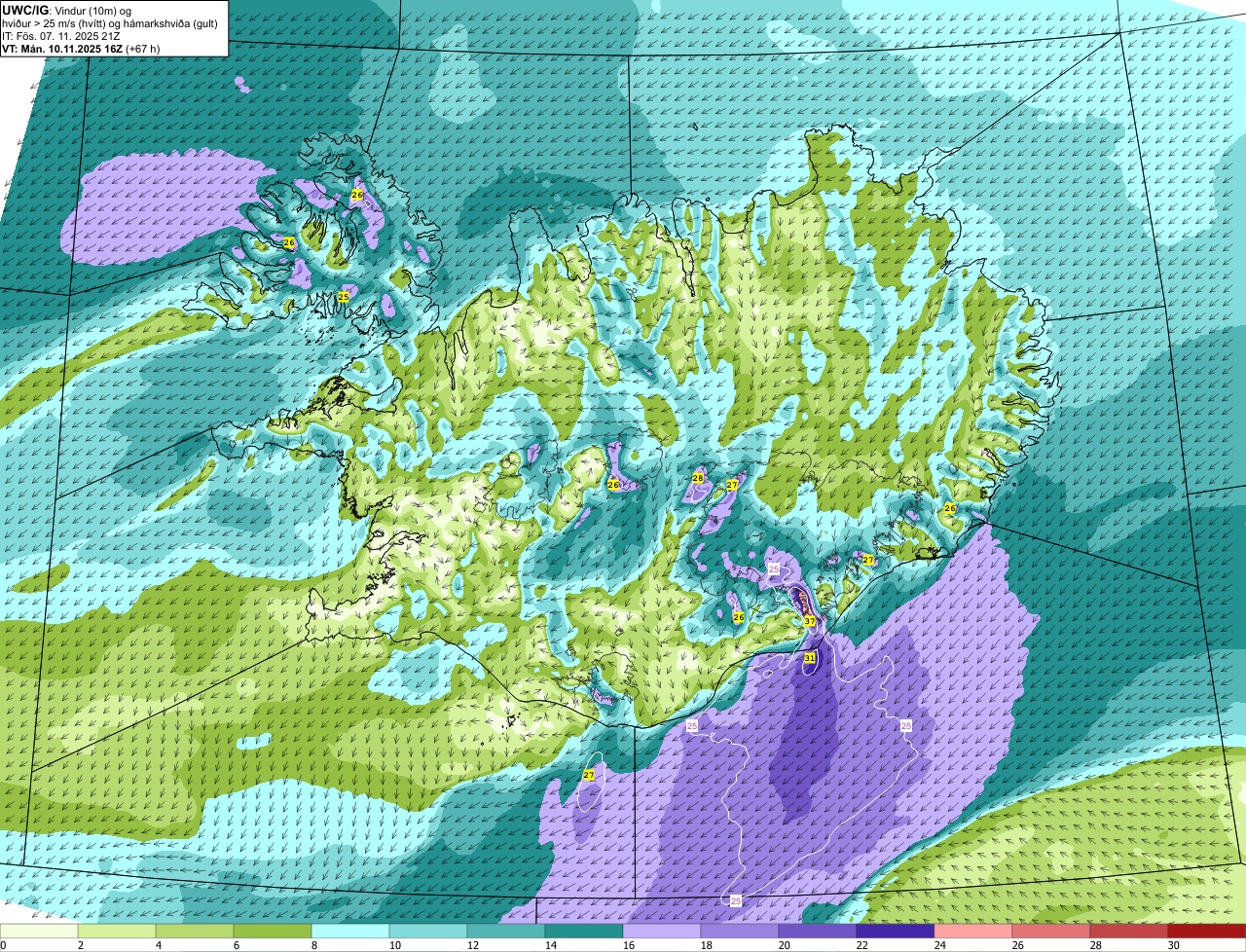Pick the 4–6 m/s green swatch
This screenshot has height=952, width=1246.
pyautogui.click(x=195, y=932)
